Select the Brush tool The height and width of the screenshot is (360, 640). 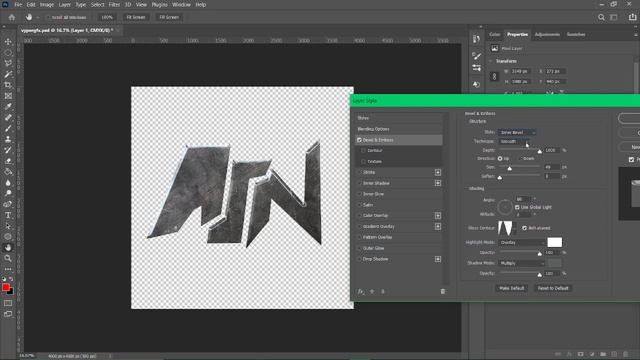tap(8, 128)
